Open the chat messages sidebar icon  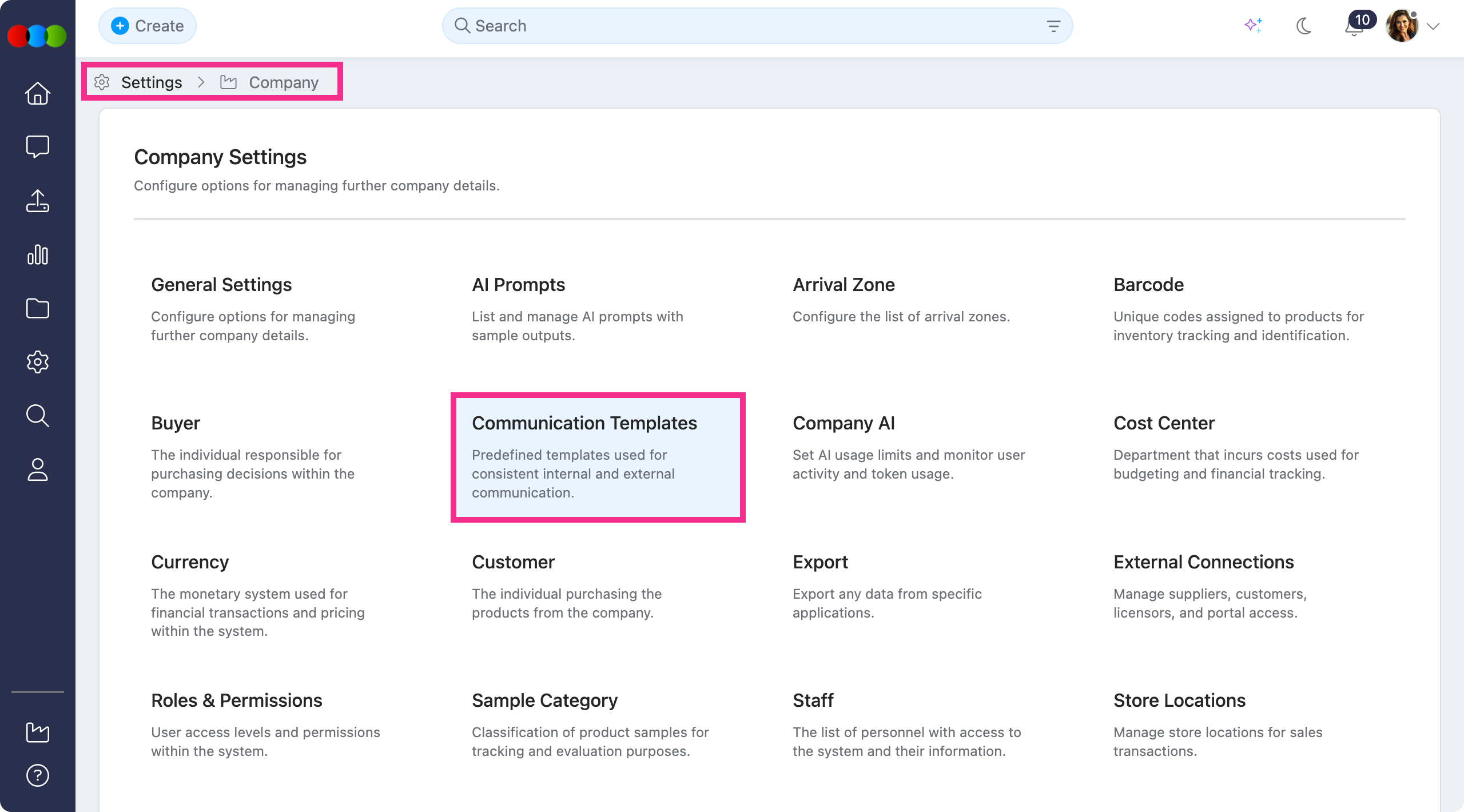pyautogui.click(x=38, y=147)
